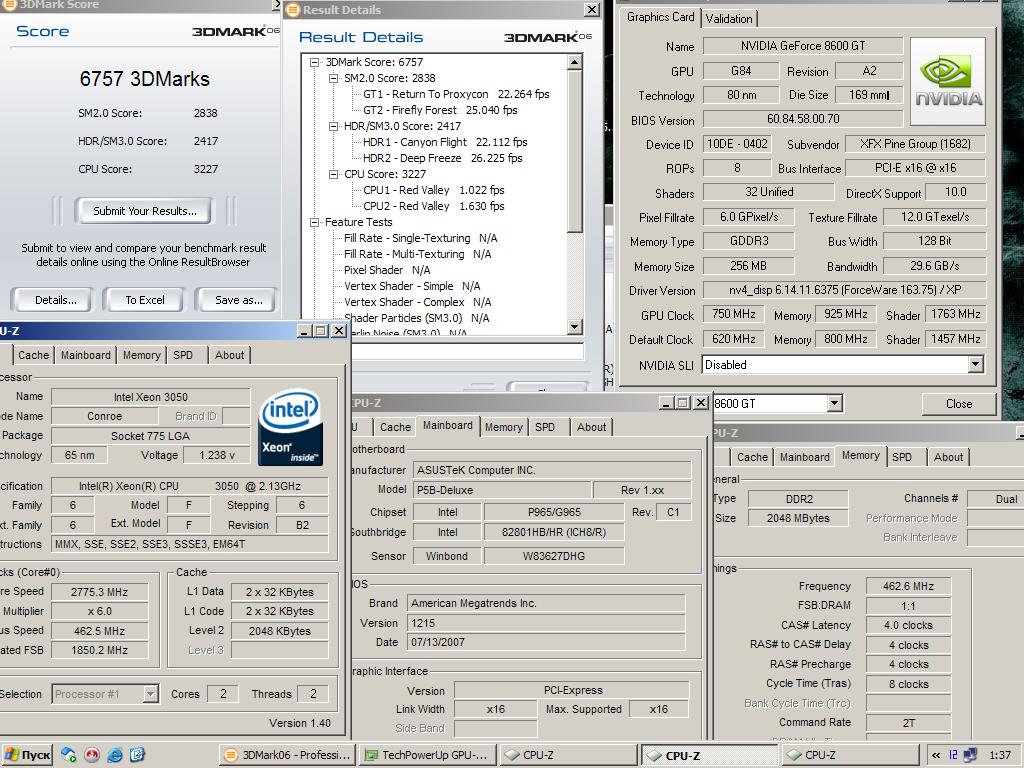
Task: Launch Internet Explorer from quick launch
Action: (x=115, y=755)
